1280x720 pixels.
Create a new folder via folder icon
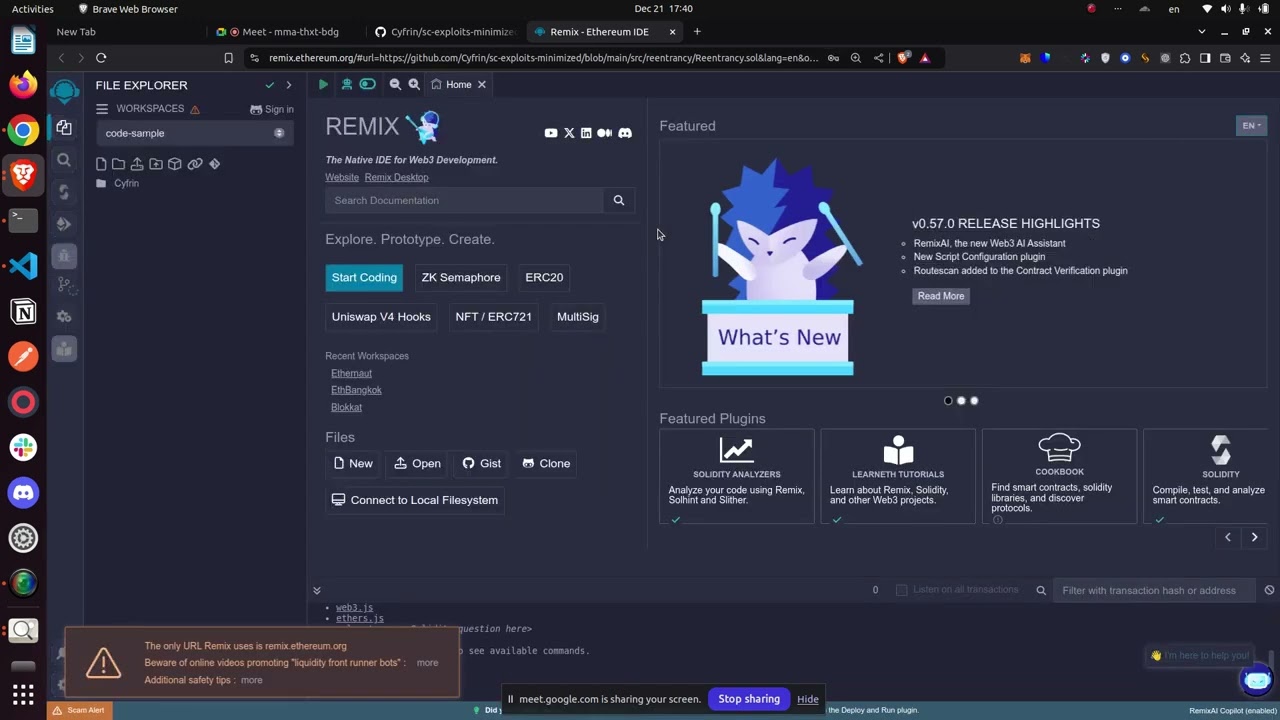coord(118,164)
